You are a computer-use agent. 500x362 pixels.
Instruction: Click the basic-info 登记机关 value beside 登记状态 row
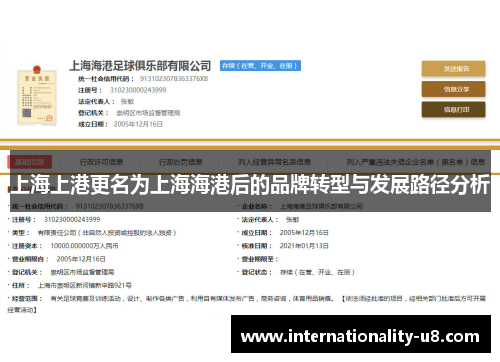click(x=82, y=272)
